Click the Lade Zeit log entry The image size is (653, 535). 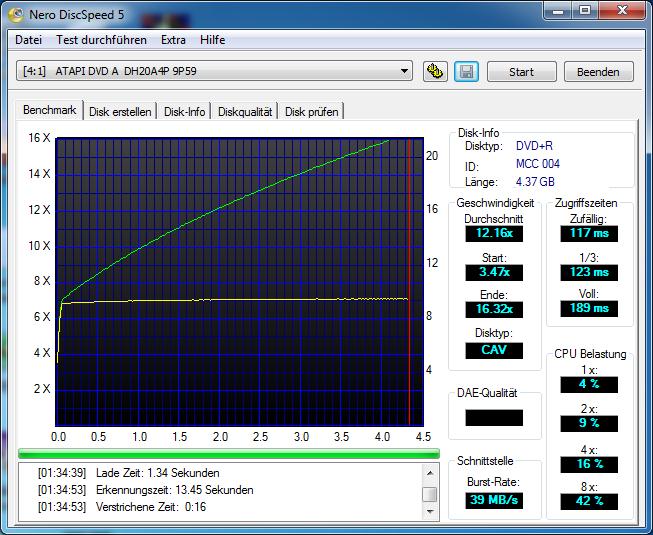129,473
